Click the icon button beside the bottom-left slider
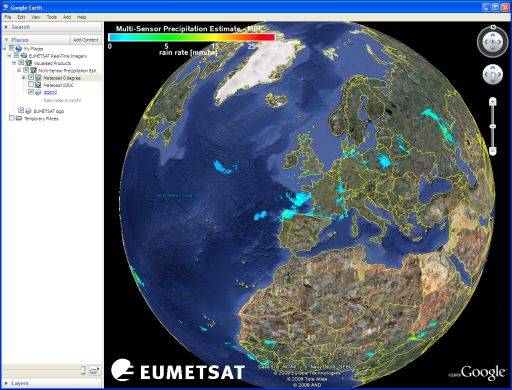 (x=95, y=370)
